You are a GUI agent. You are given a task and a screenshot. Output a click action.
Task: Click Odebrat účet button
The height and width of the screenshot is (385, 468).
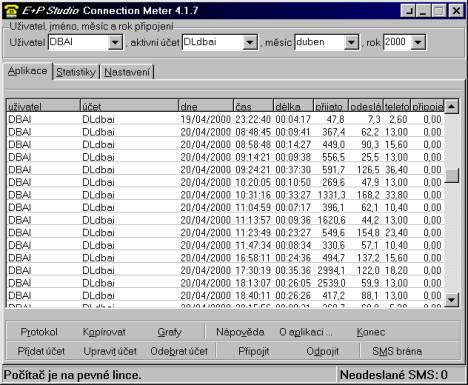click(179, 351)
